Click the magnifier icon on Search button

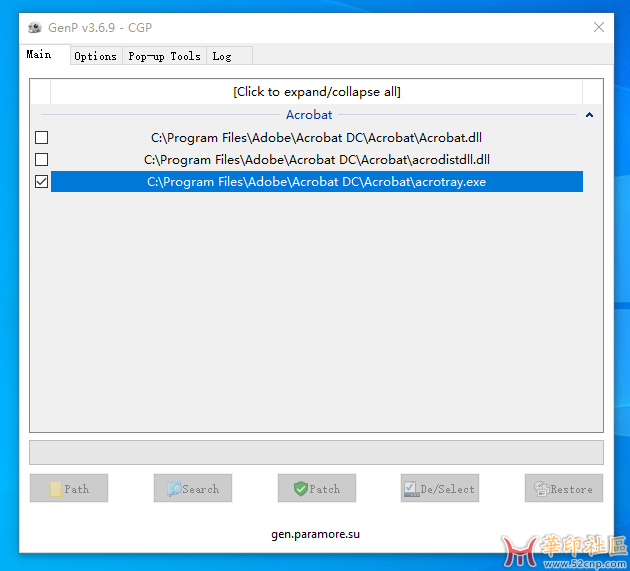coord(174,489)
